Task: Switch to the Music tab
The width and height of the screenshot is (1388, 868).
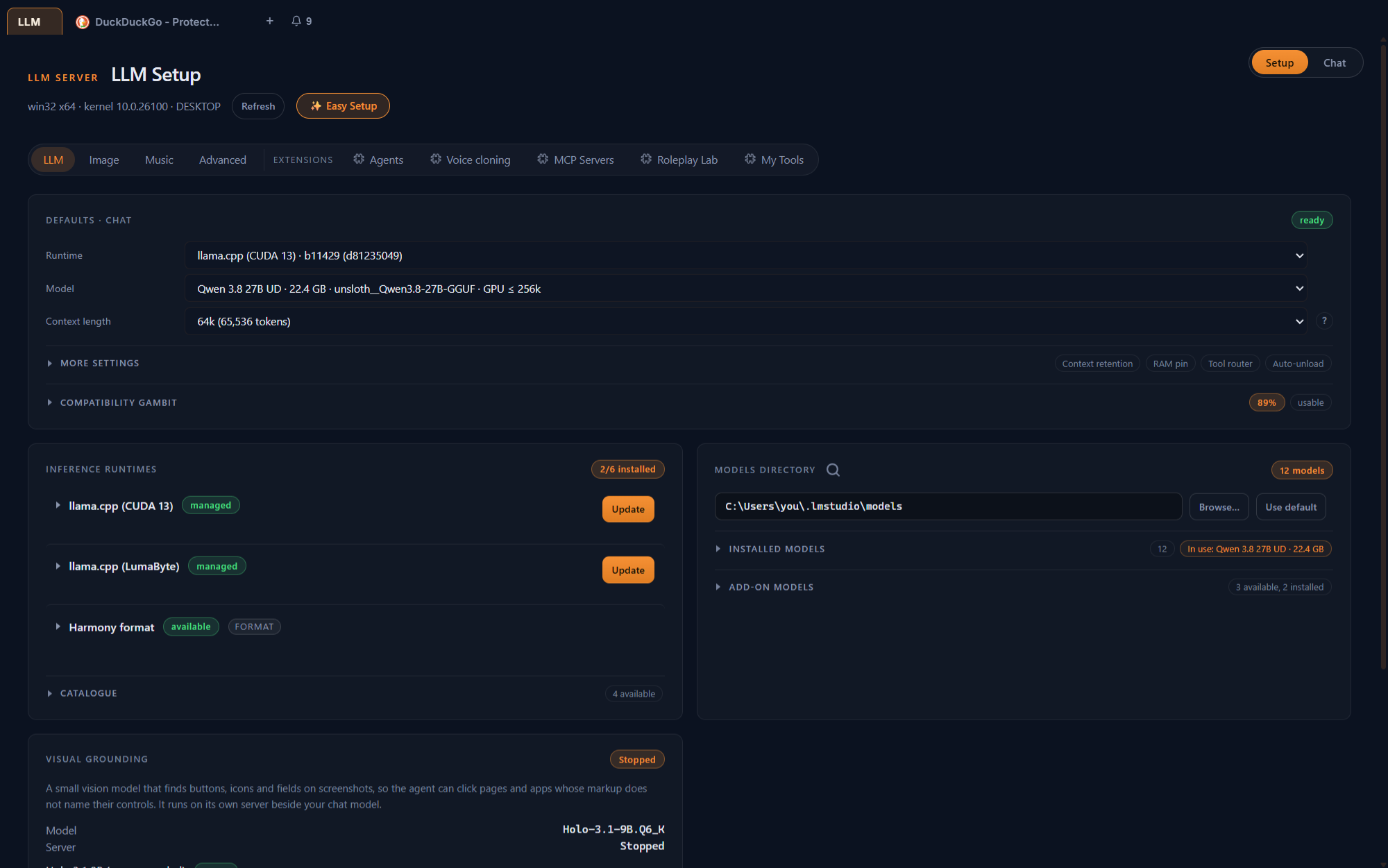Action: (159, 160)
